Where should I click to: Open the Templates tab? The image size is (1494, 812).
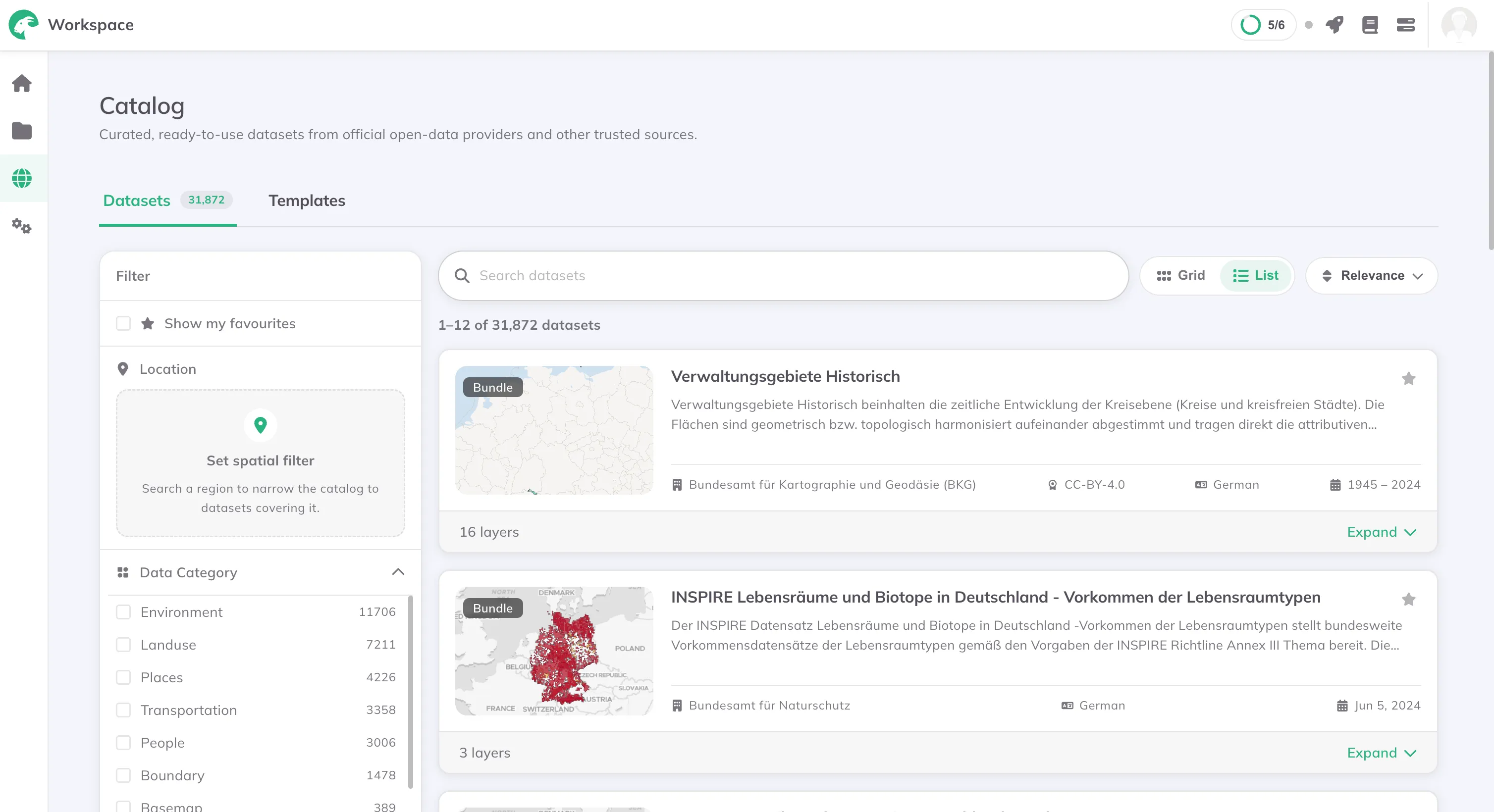tap(307, 201)
